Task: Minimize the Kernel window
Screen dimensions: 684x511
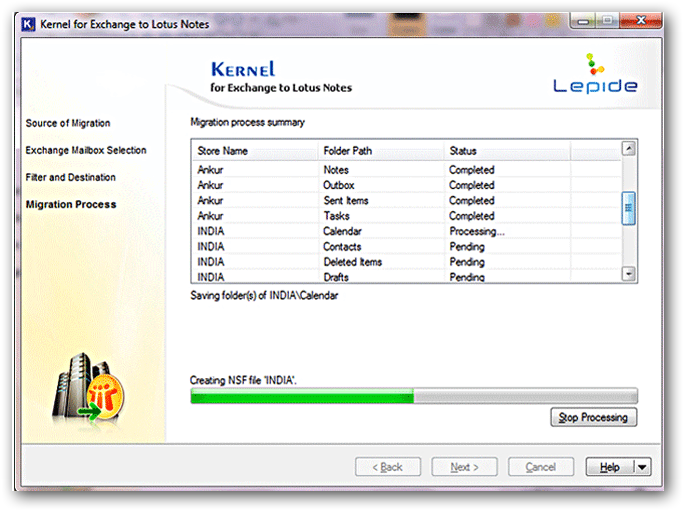Action: tap(583, 21)
